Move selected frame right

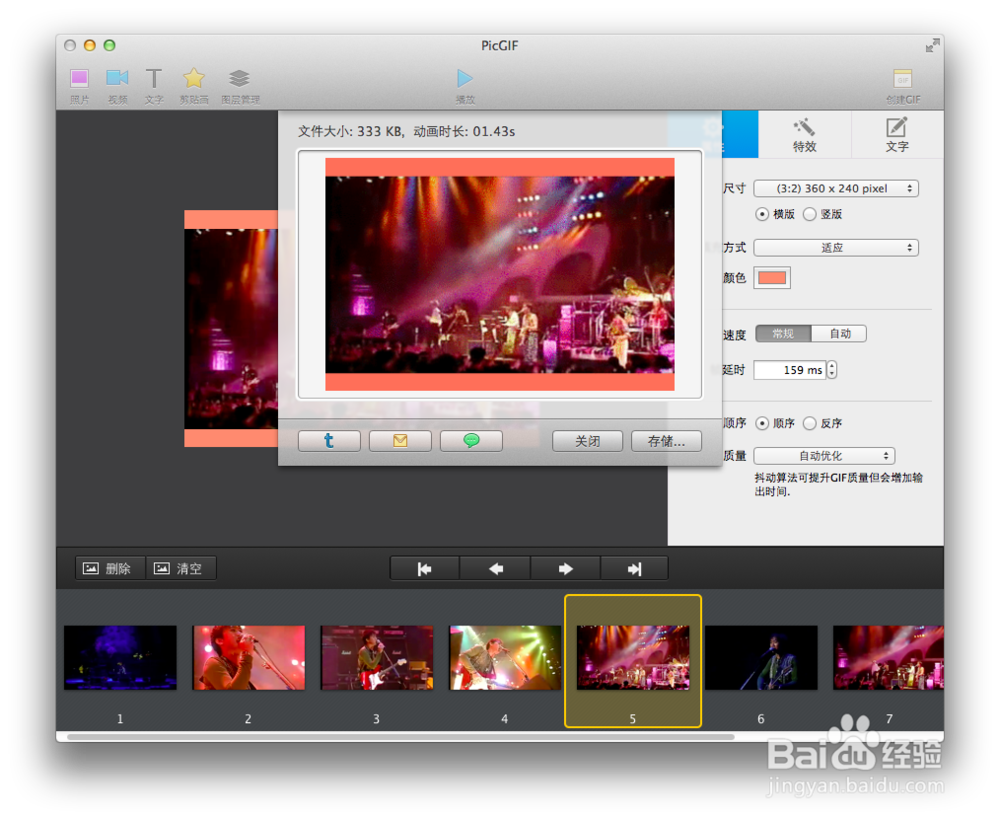(x=565, y=568)
